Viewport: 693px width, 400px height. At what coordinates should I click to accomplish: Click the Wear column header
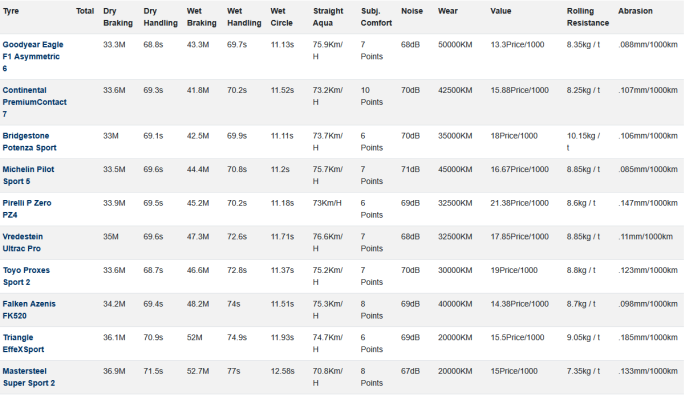click(448, 11)
